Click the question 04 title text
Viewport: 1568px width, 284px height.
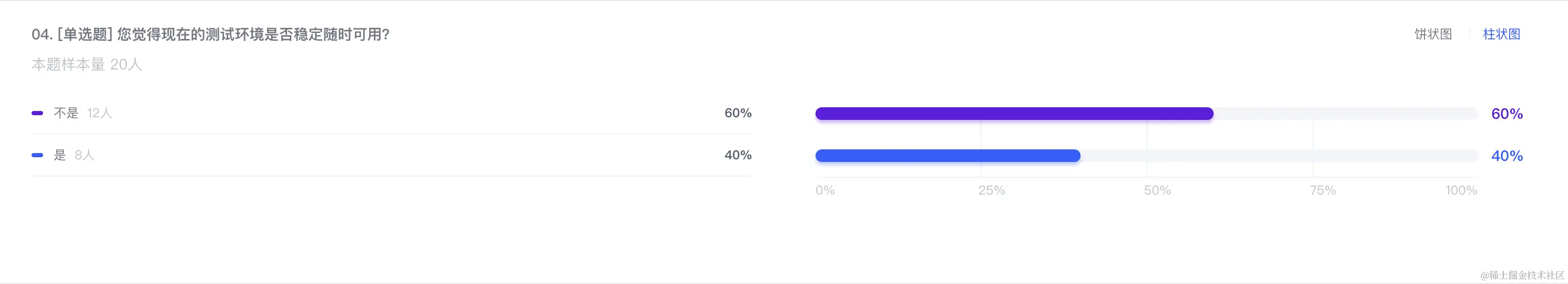[211, 35]
